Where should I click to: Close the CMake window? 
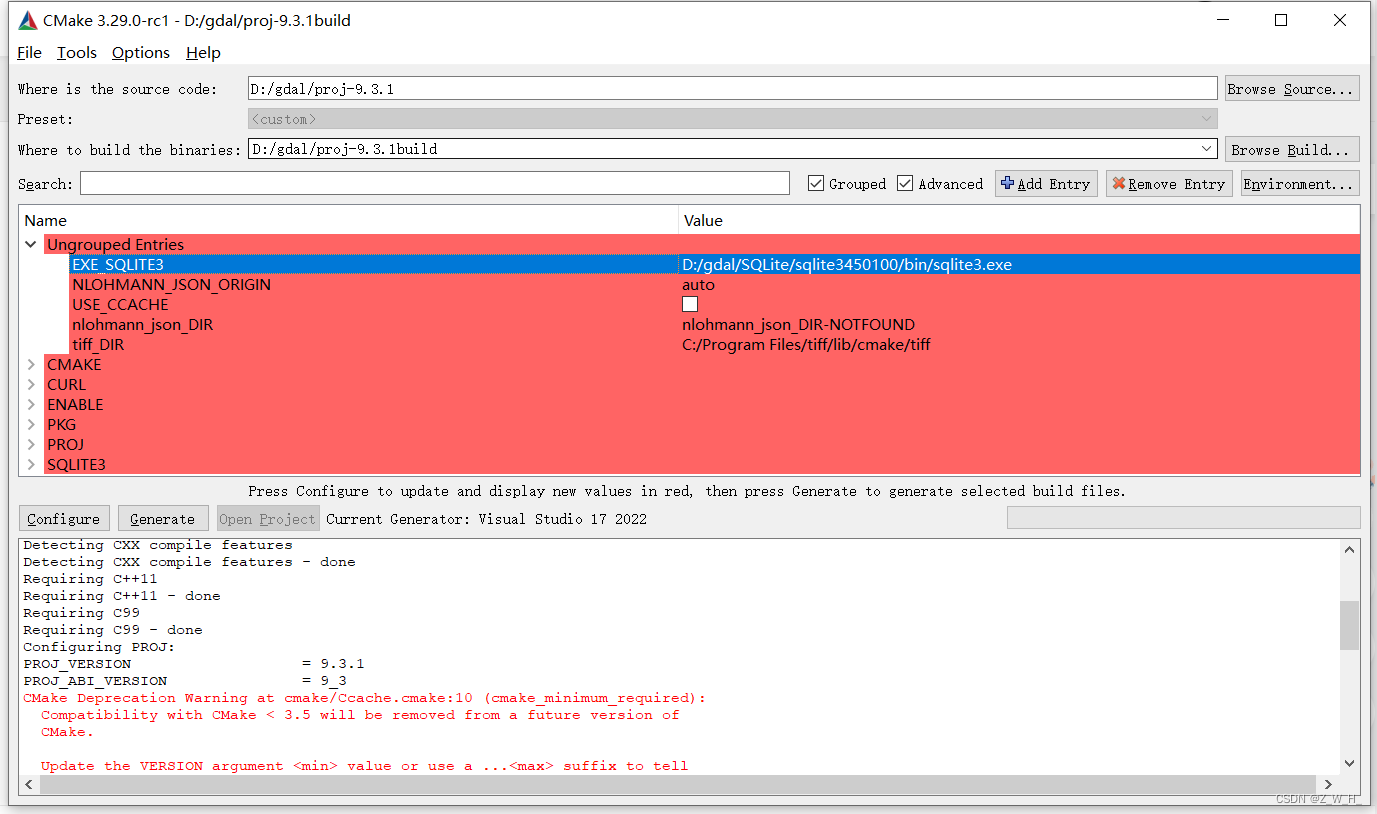point(1340,20)
